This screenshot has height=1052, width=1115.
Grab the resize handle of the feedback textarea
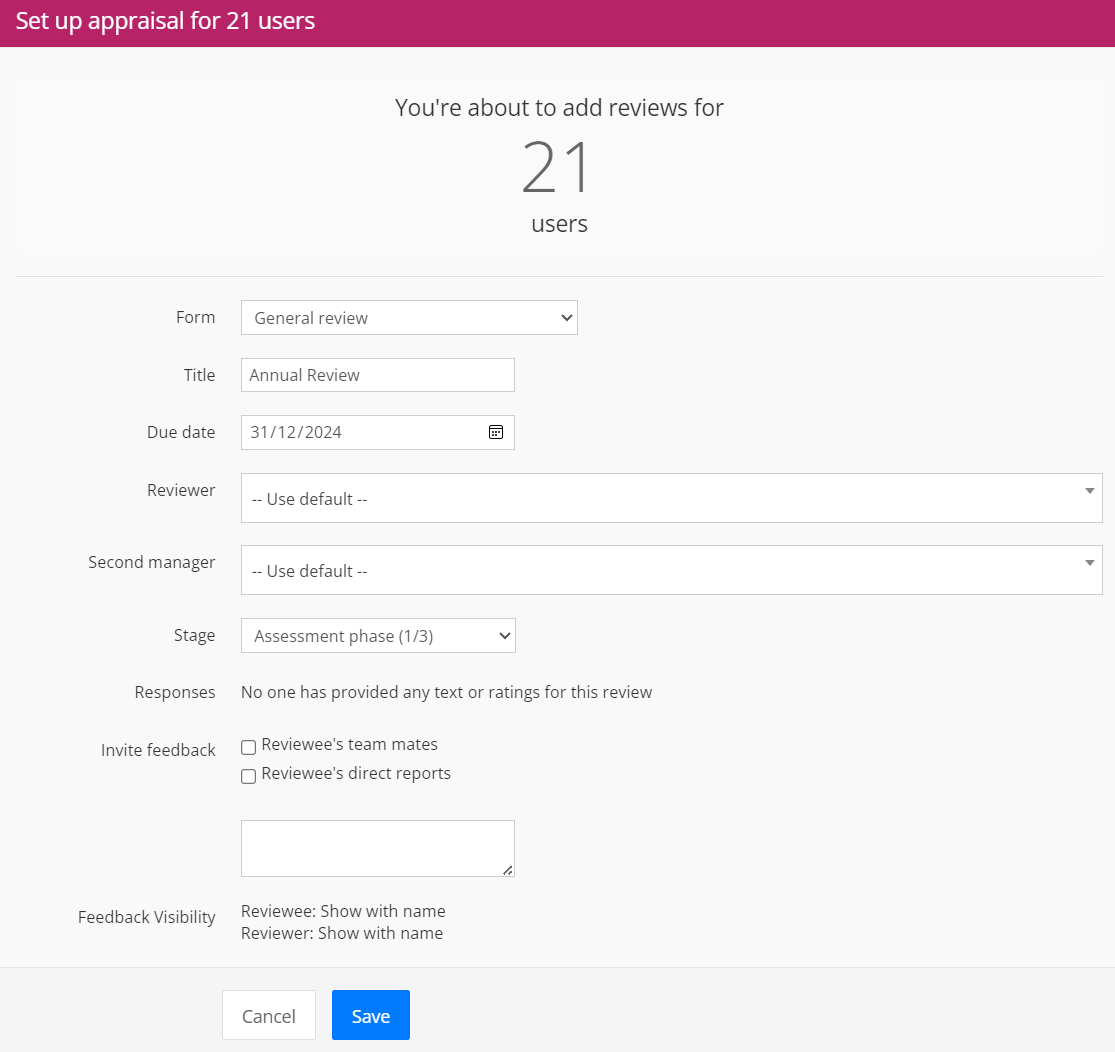point(507,870)
